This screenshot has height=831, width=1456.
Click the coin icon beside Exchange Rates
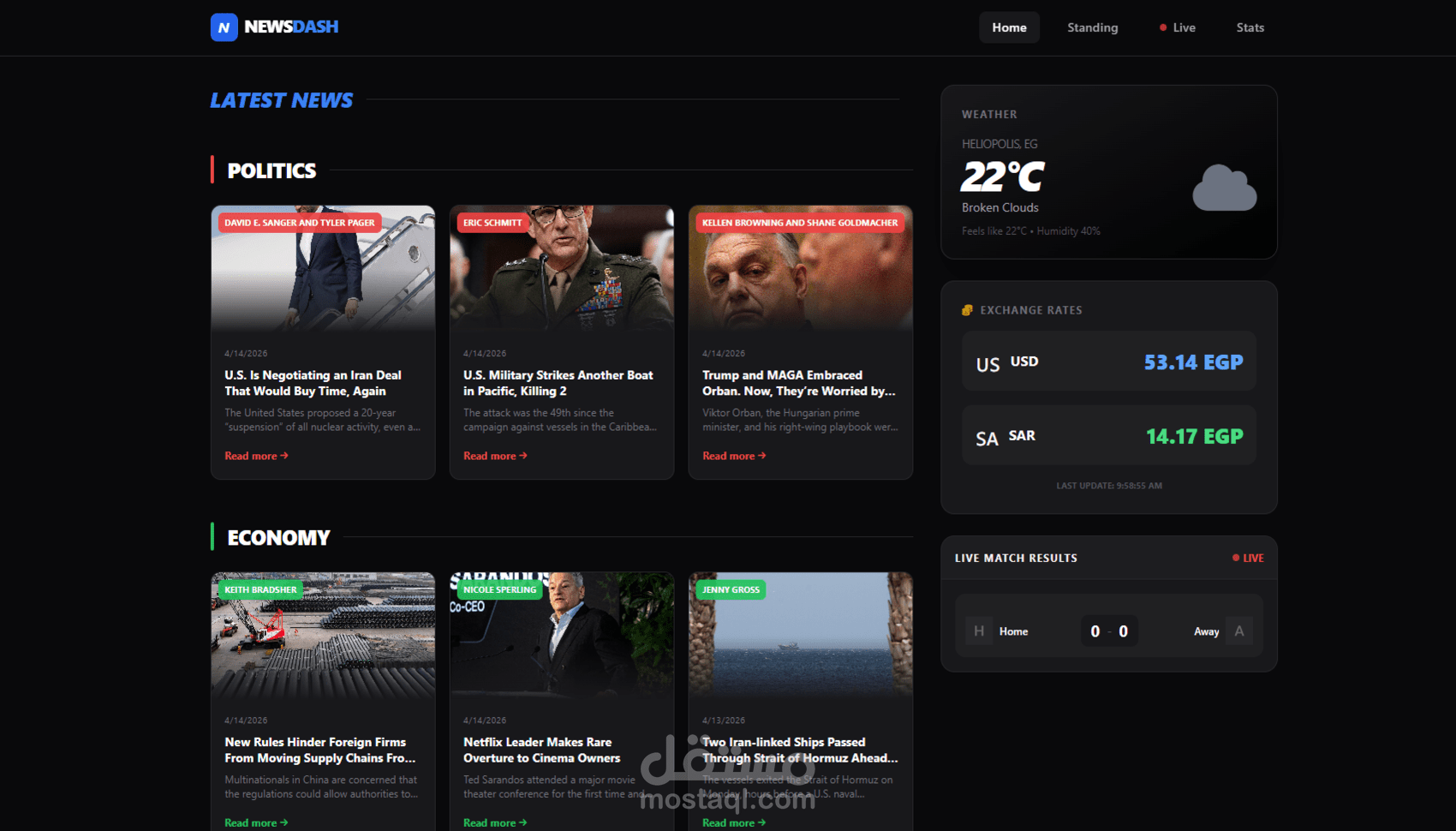tap(968, 309)
